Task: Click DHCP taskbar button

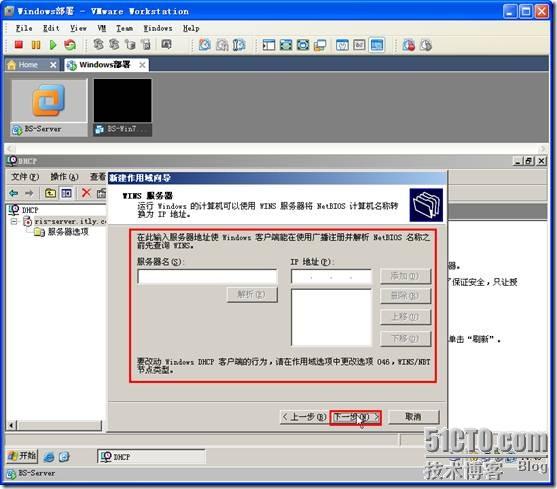Action: click(x=151, y=457)
